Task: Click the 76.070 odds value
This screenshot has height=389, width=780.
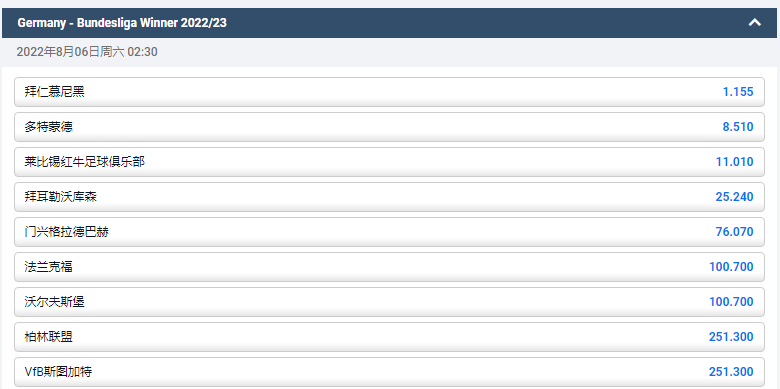Action: pyautogui.click(x=735, y=232)
